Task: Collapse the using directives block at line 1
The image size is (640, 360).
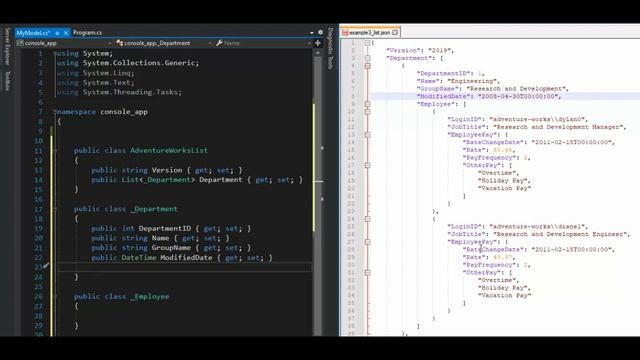Action: (x=55, y=53)
